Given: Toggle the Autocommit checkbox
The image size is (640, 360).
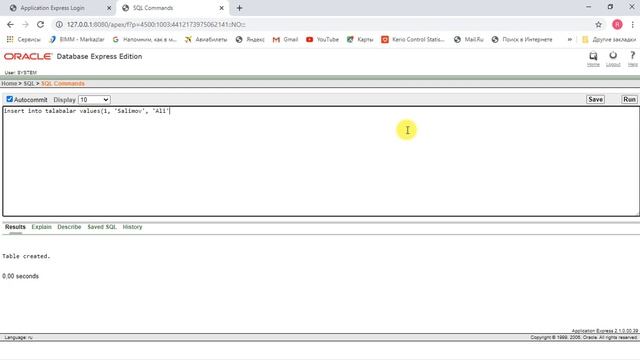Looking at the screenshot, I should [9, 99].
